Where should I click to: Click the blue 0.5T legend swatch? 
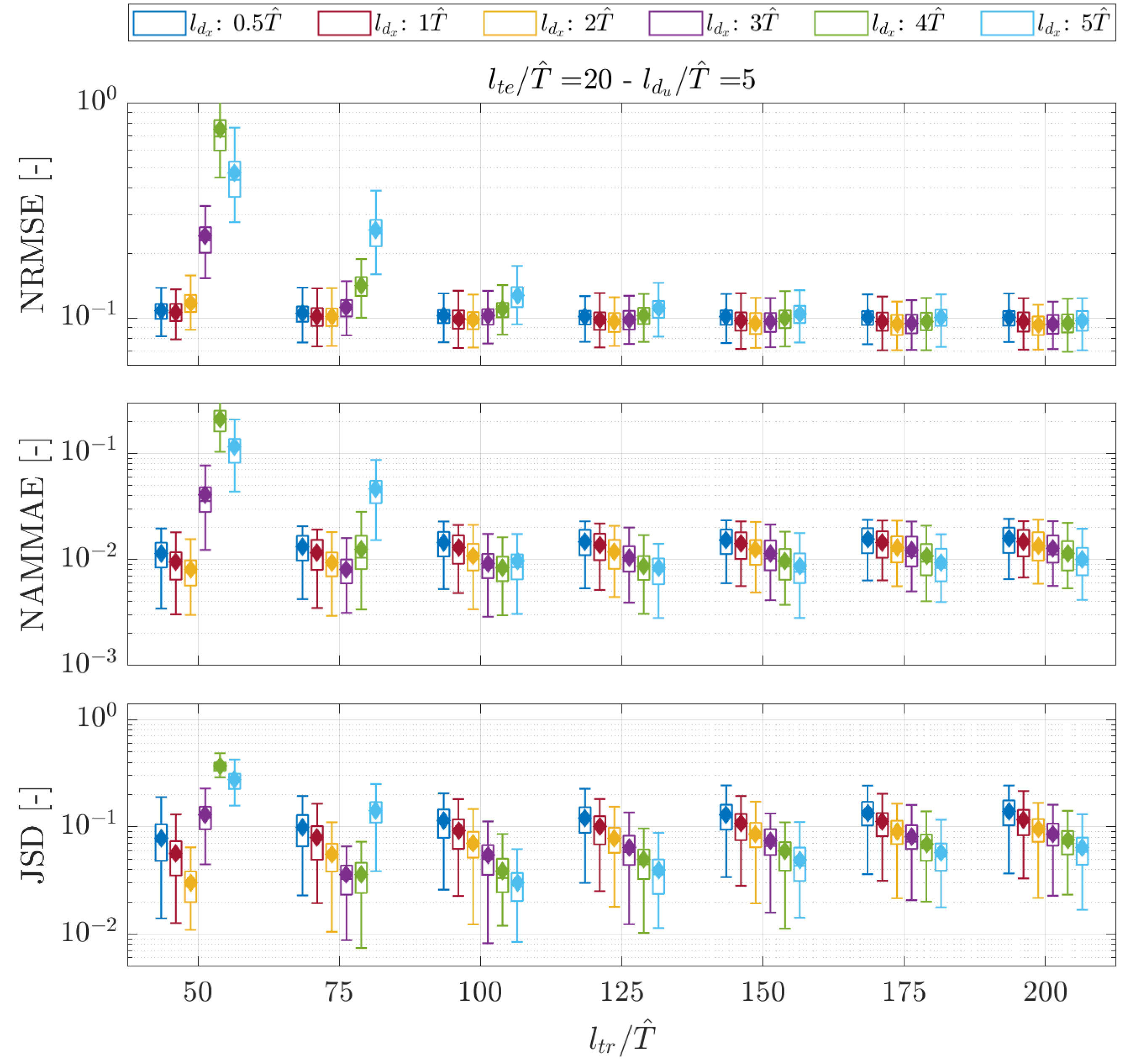point(159,24)
